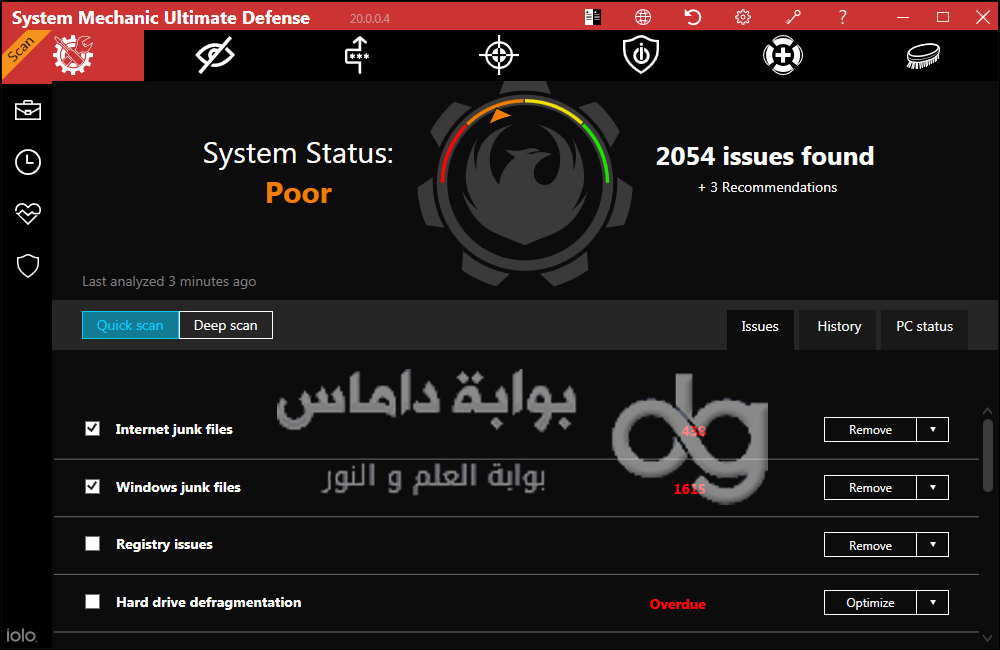Switch to the Issues tab
The width and height of the screenshot is (1000, 650).
(760, 327)
